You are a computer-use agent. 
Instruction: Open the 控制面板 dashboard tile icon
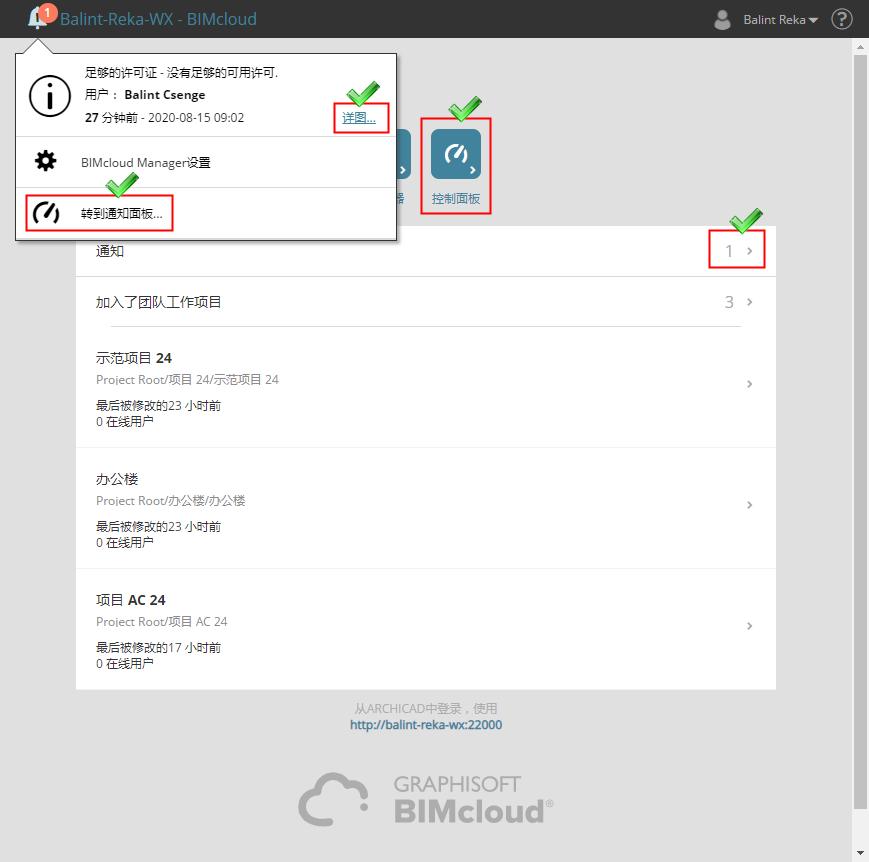pos(456,154)
